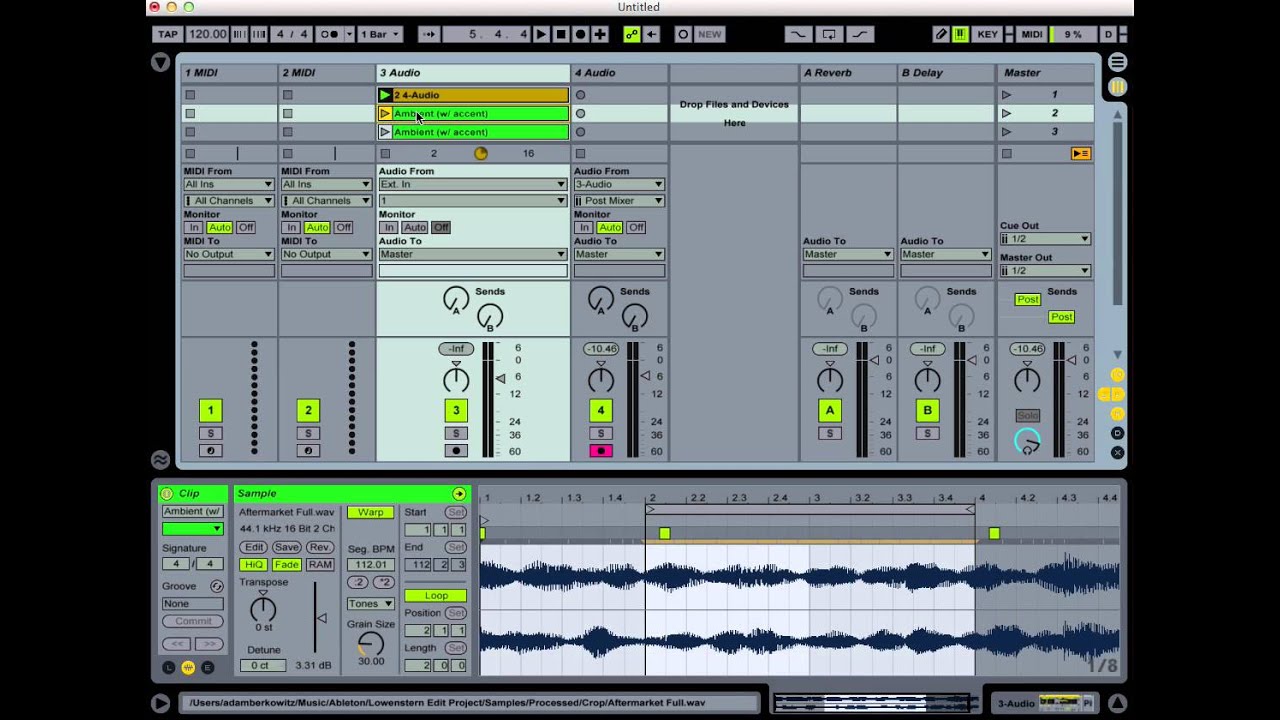Viewport: 1280px width, 720px height.
Task: Toggle the Warp button in Sample box
Action: pyautogui.click(x=370, y=512)
